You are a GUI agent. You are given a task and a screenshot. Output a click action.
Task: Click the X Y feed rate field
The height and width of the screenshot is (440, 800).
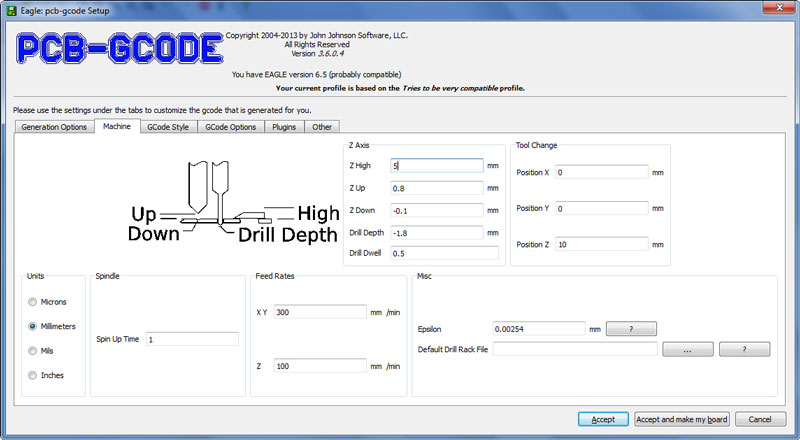(x=320, y=312)
